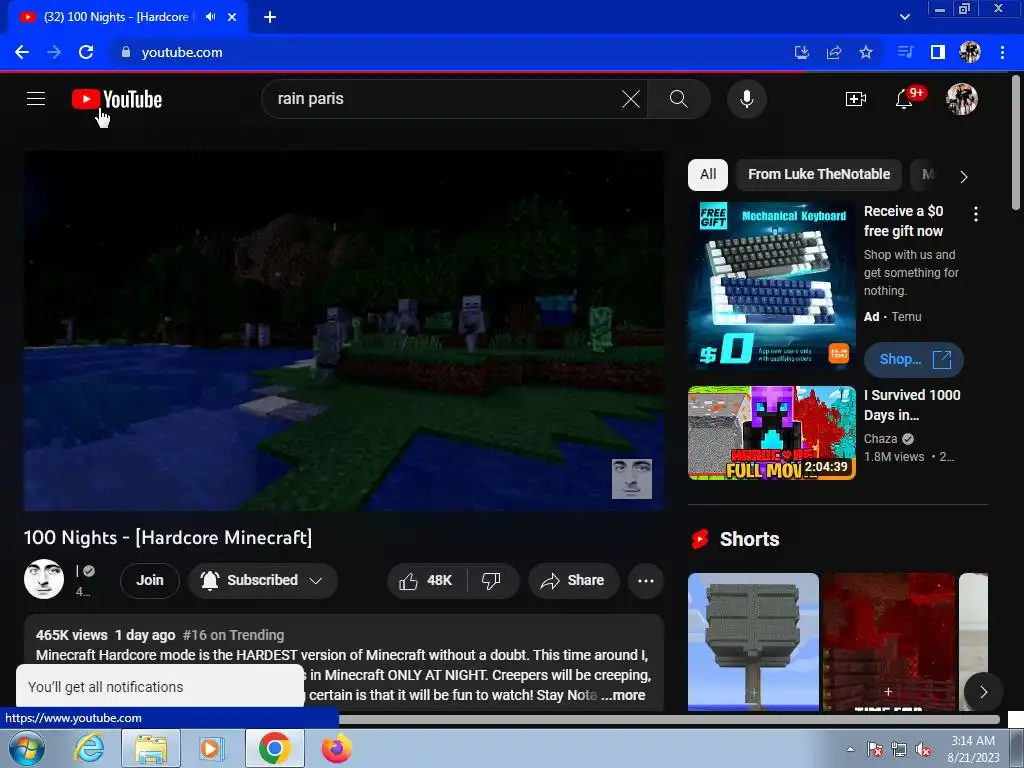Open the ad options three-dot menu
Viewport: 1024px width, 768px height.
976,214
